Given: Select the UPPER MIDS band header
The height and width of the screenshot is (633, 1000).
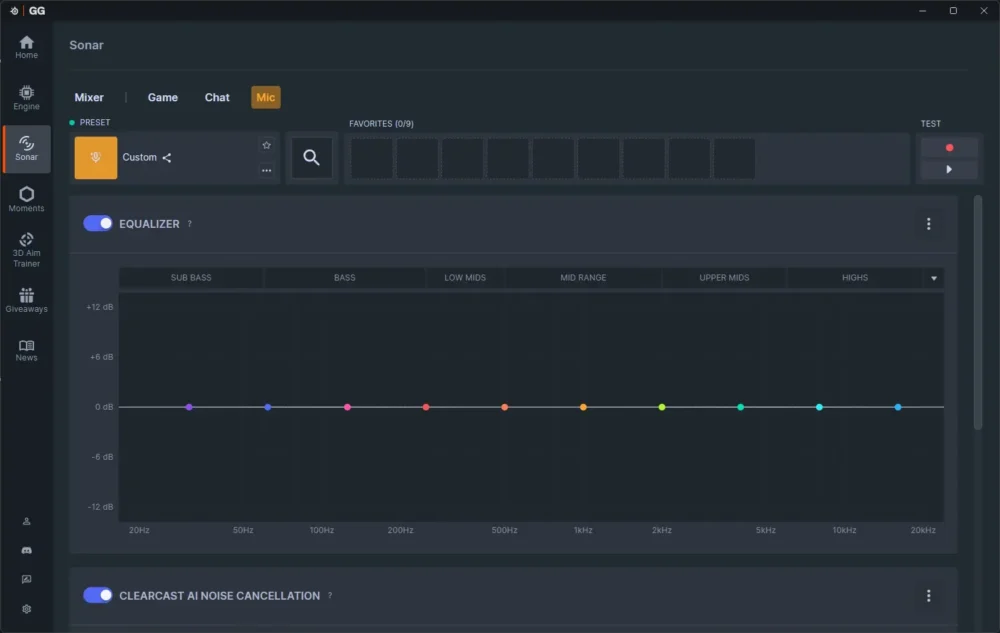Looking at the screenshot, I should tap(724, 278).
